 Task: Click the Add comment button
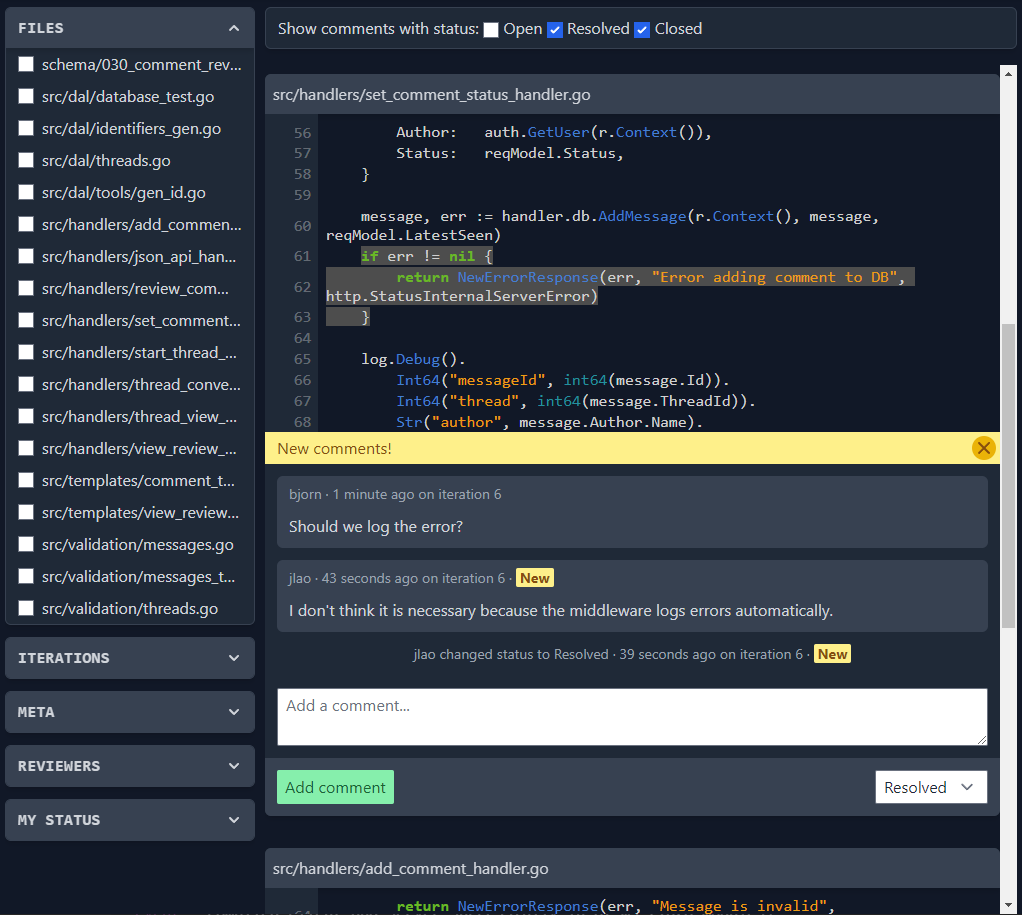click(x=335, y=787)
